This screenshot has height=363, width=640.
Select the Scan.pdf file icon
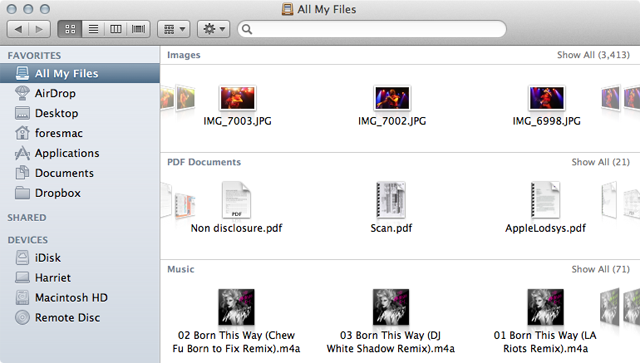[391, 200]
